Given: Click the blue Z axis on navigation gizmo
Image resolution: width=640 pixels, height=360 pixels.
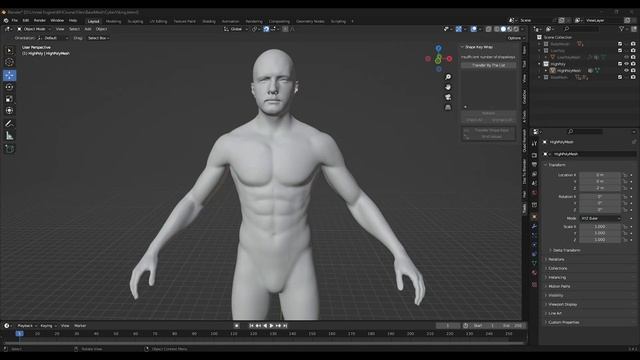Looking at the screenshot, I should click(x=438, y=48).
